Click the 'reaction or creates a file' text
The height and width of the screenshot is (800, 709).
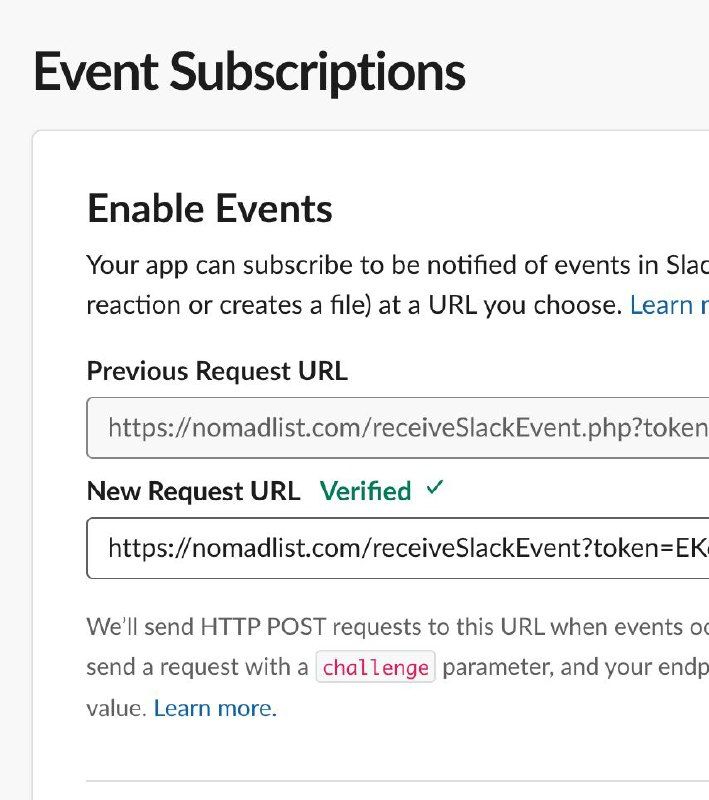tap(250, 305)
